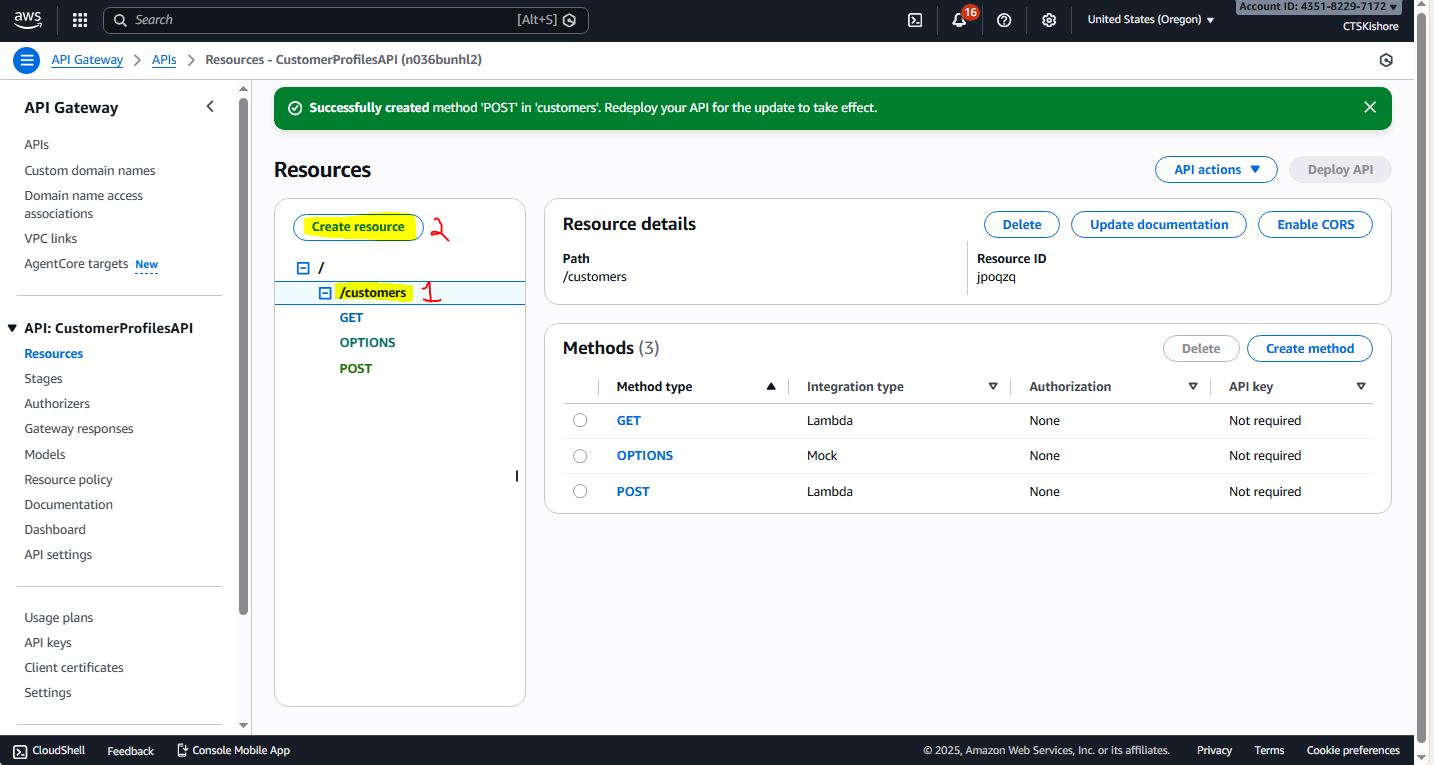The width and height of the screenshot is (1434, 765).
Task: Collapse the API Gateway side panel
Action: [210, 107]
